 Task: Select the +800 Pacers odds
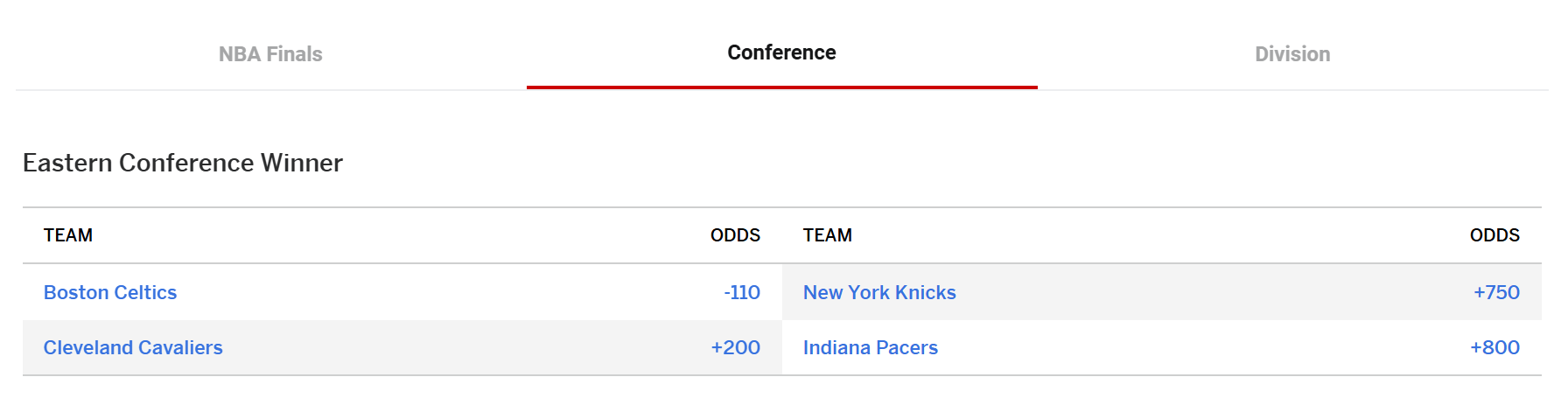point(1494,347)
